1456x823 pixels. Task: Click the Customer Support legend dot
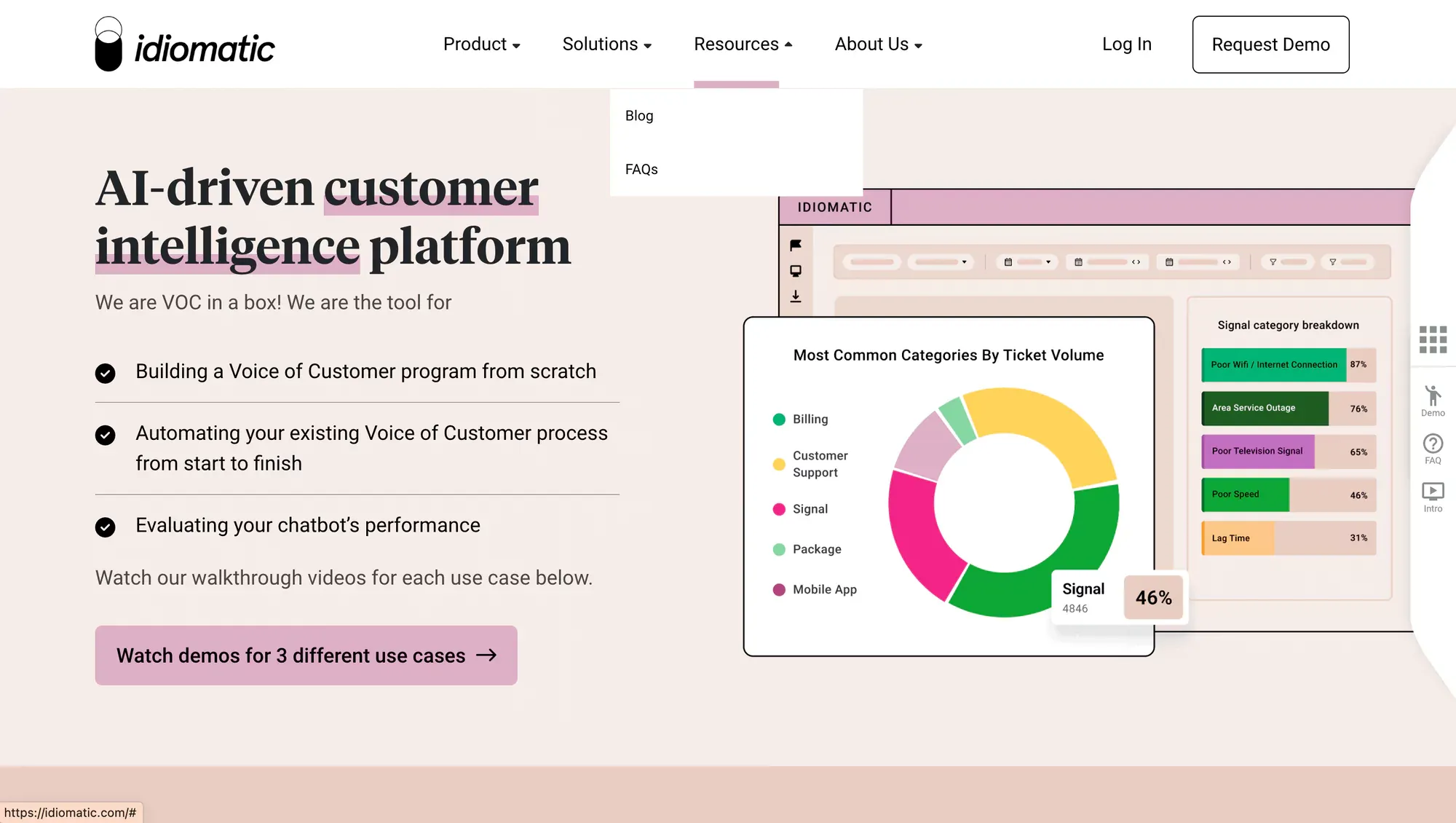coord(779,464)
